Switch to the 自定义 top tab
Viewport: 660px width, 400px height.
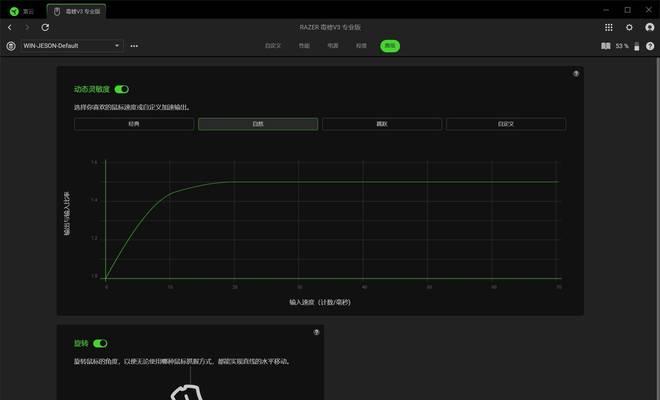(273, 45)
